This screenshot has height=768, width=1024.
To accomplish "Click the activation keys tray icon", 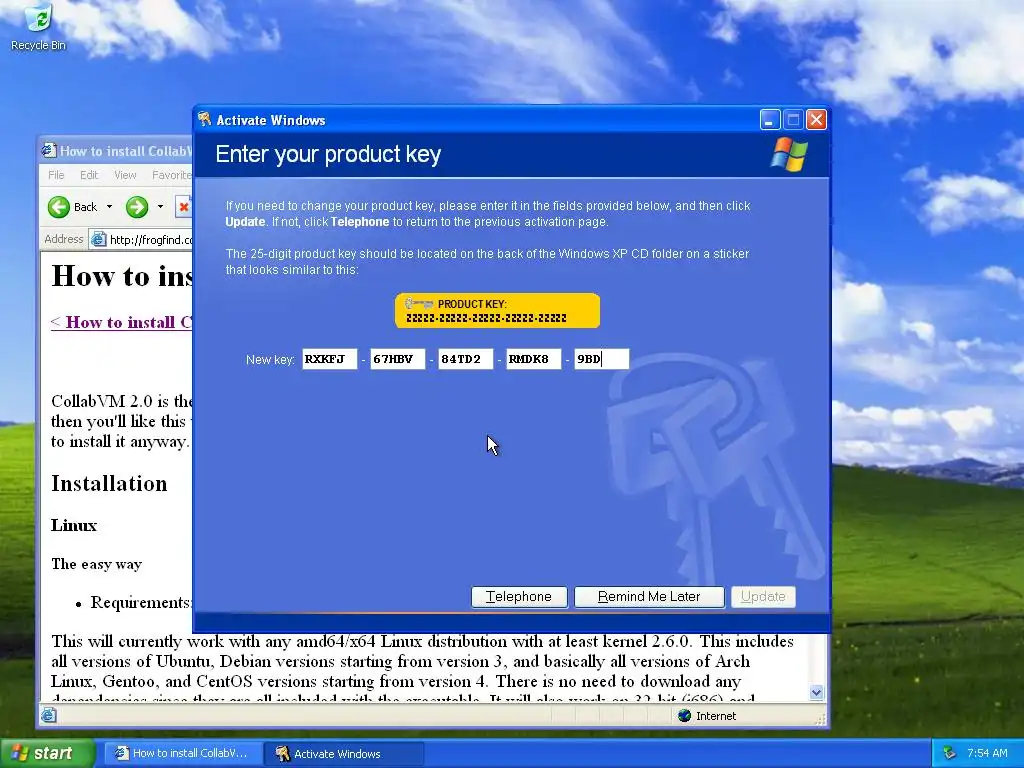I will pyautogui.click(x=950, y=754).
